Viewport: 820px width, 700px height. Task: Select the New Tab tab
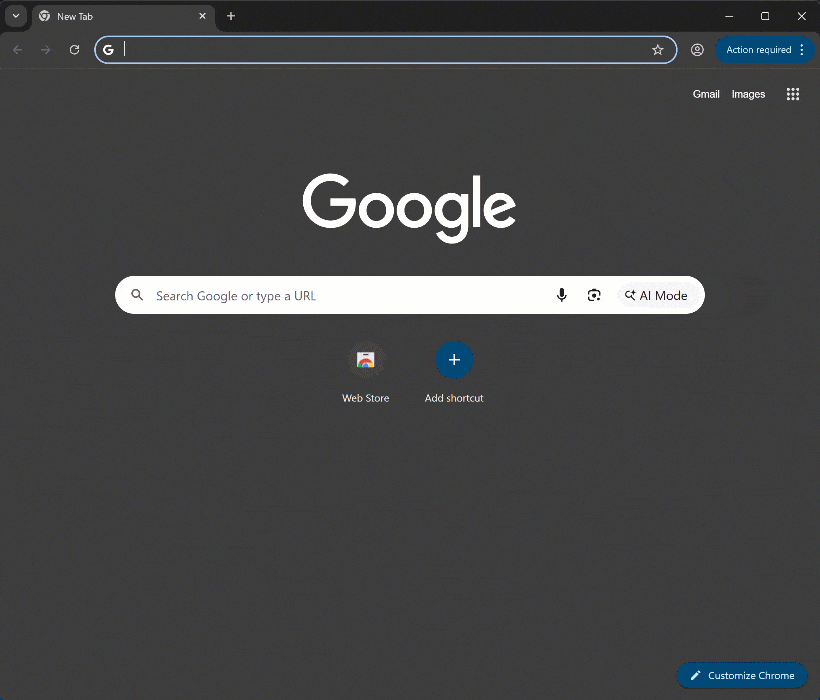(x=123, y=17)
